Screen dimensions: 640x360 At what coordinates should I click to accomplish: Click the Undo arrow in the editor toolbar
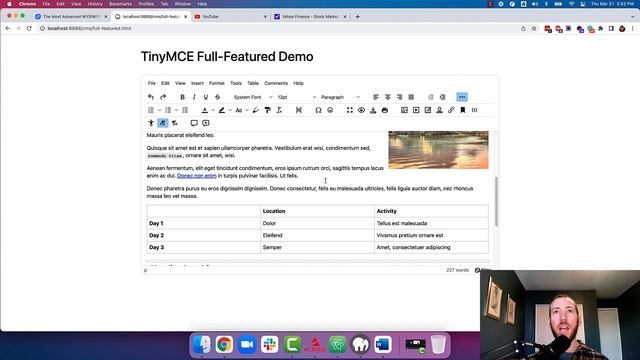(x=151, y=97)
